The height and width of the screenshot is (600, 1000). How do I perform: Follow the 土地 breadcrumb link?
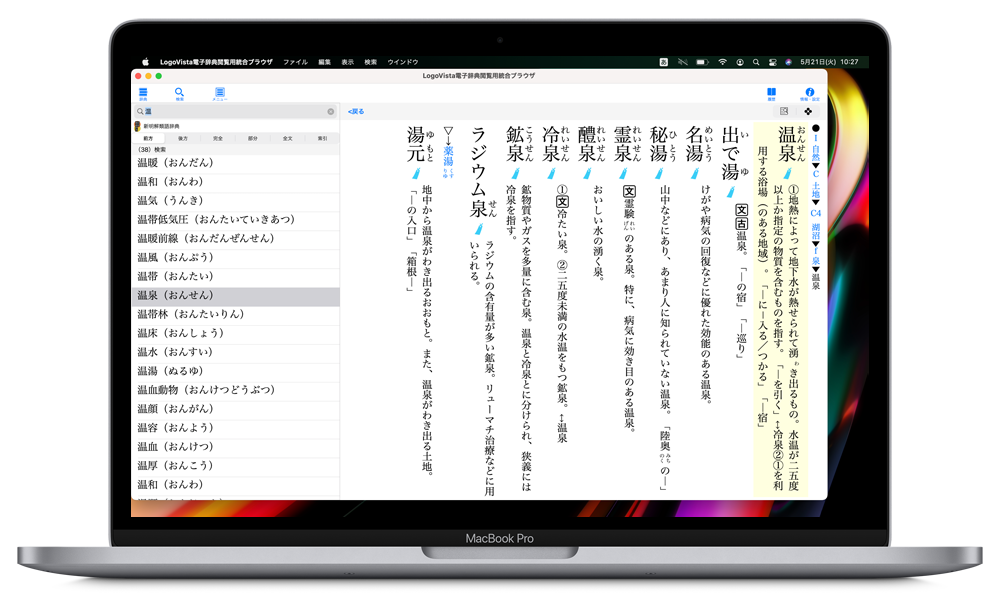[816, 190]
